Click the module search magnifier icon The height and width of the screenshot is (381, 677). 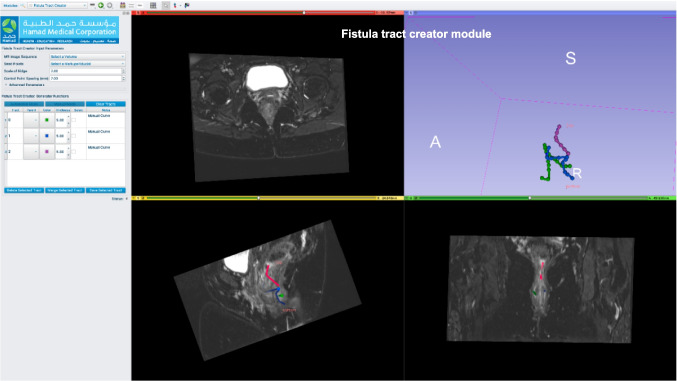coord(22,6)
